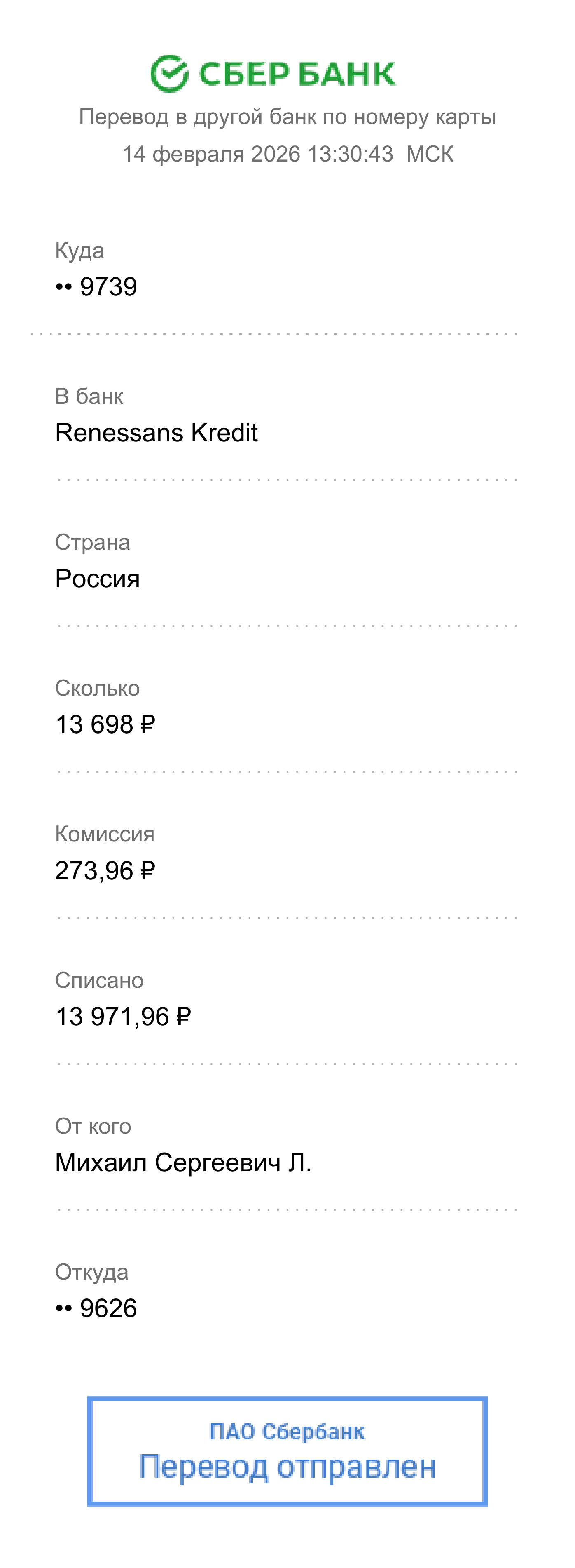This screenshot has width=575, height=1568.
Task: Select the Россия country value
Action: [97, 579]
